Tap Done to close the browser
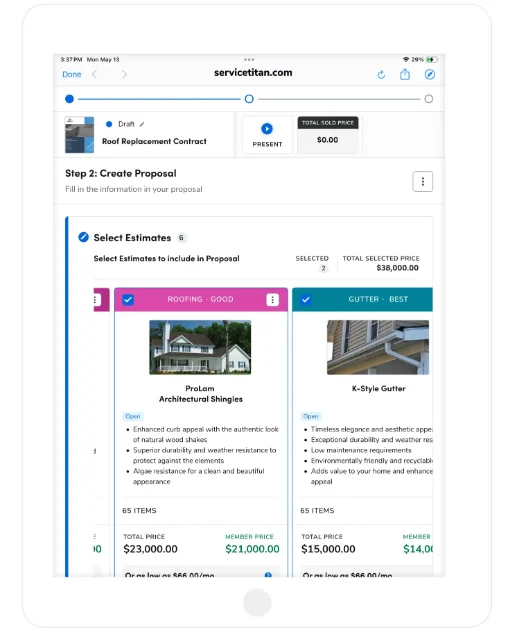 [x=72, y=74]
